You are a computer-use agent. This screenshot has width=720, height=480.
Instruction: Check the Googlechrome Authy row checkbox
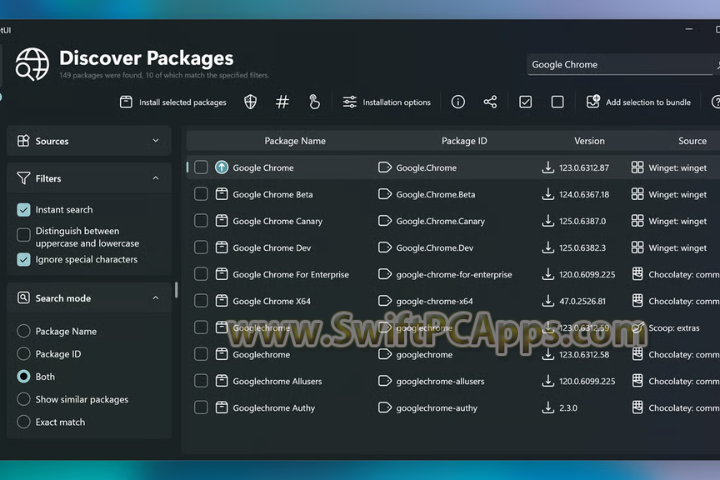201,407
